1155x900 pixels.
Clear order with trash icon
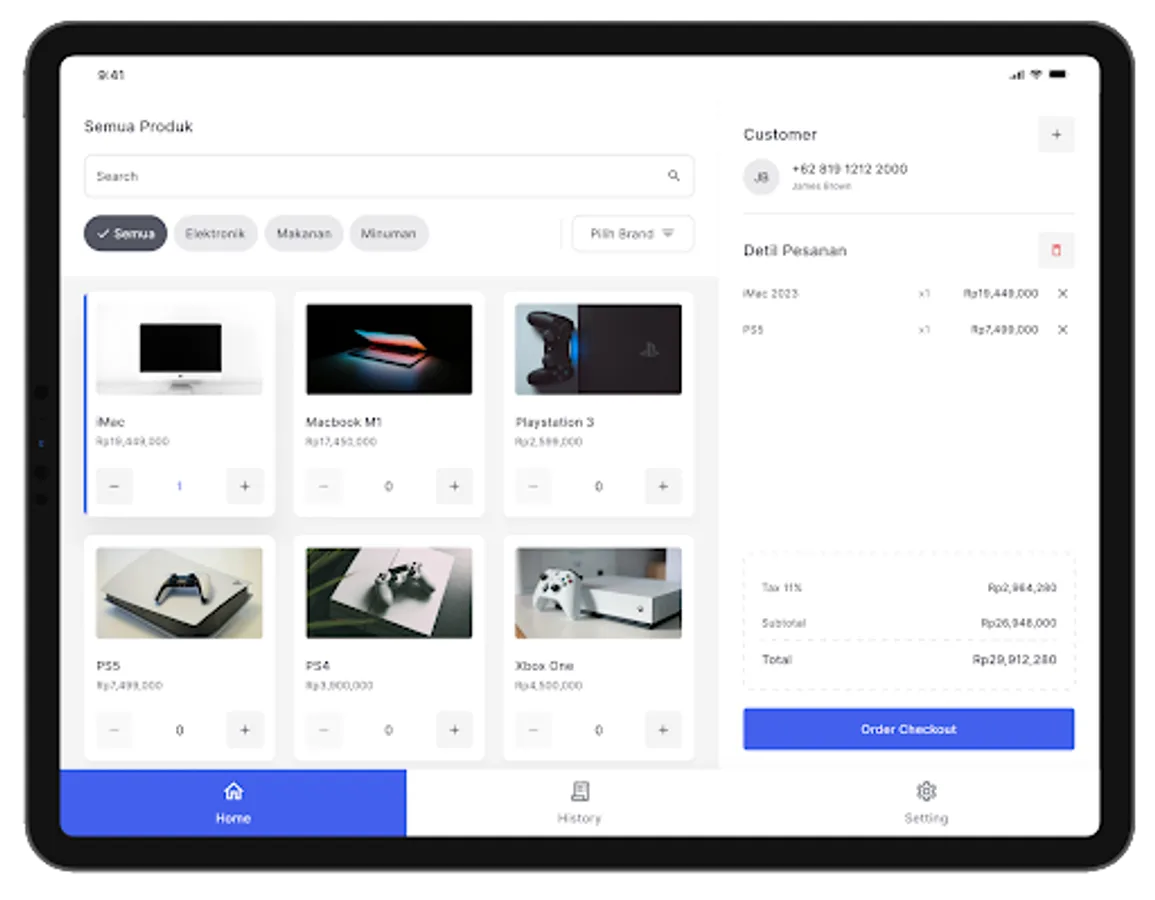coord(1056,250)
